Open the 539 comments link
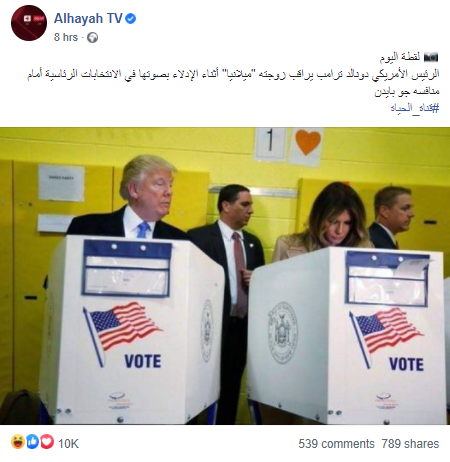 click(336, 444)
